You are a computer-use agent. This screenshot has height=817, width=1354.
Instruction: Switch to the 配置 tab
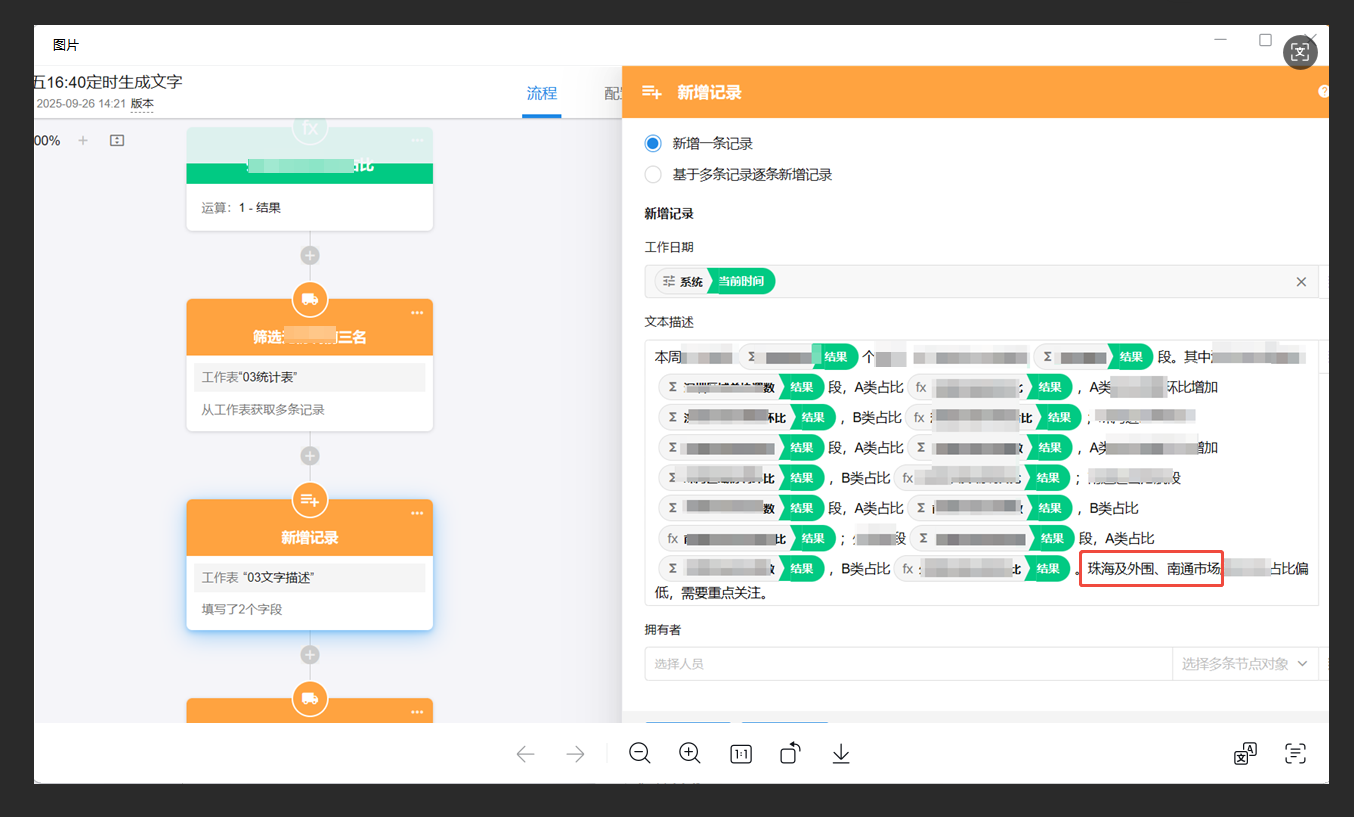pos(615,93)
